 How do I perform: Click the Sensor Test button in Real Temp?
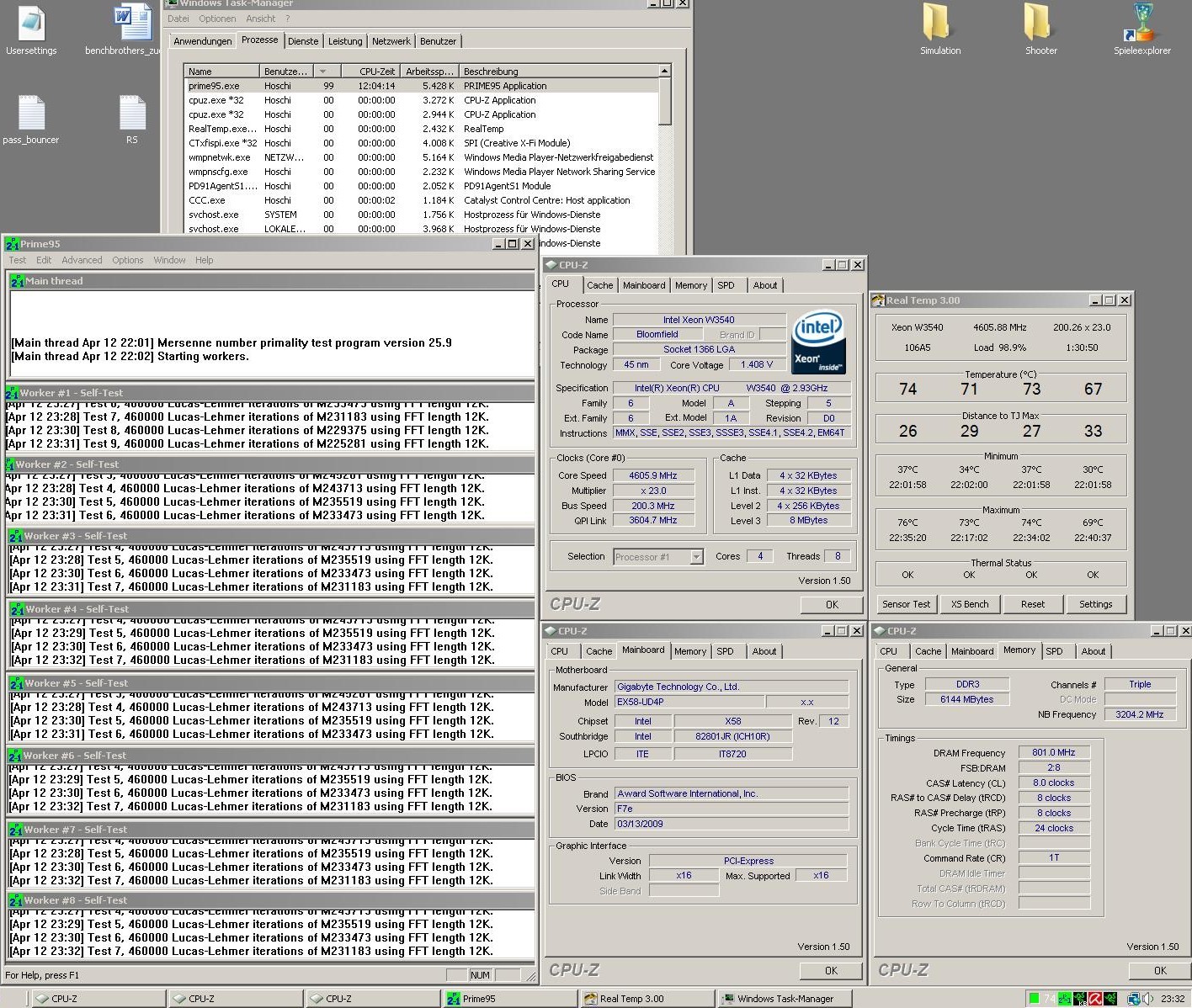[x=906, y=604]
